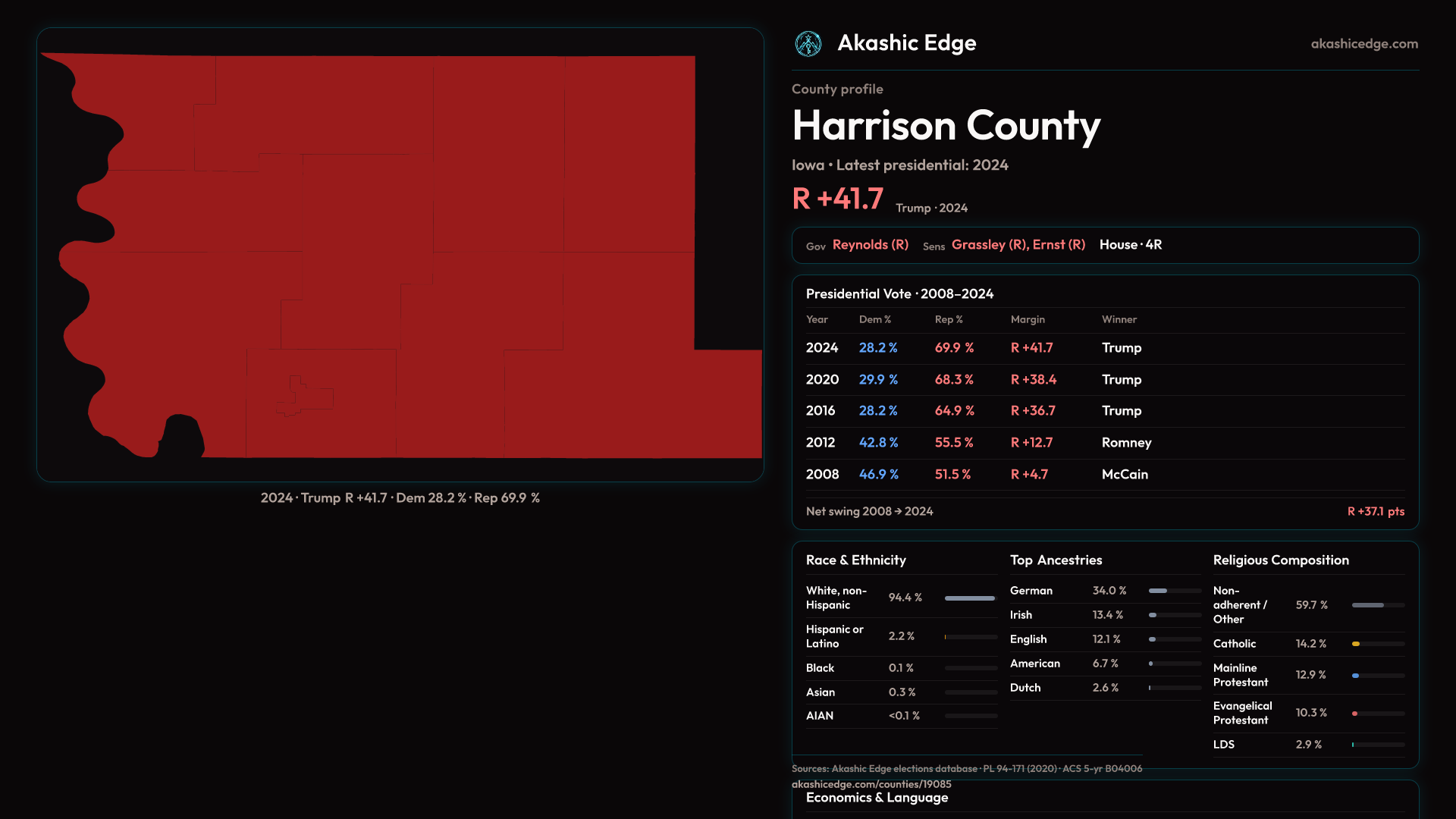The image size is (1456, 819).
Task: Click senators Grassley and Ernst label
Action: 1018,245
